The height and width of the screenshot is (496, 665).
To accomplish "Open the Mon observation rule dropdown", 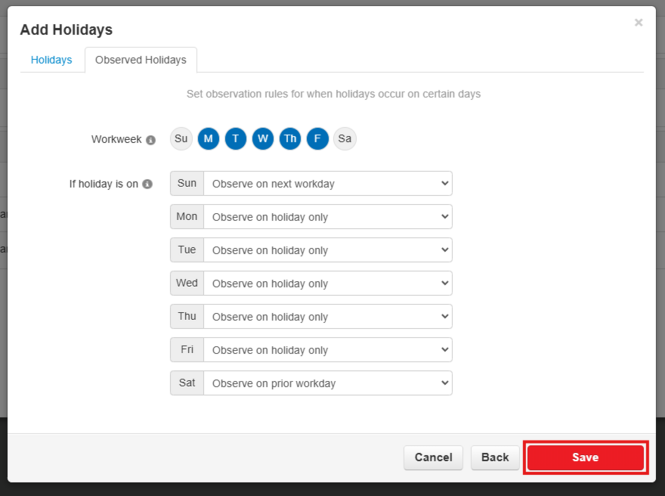I will click(327, 217).
